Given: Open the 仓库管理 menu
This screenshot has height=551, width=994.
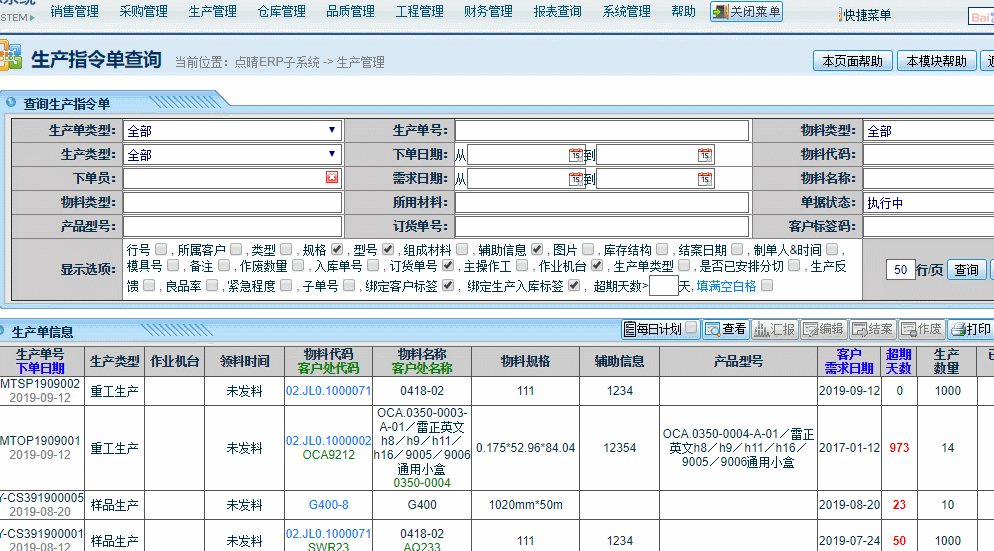Looking at the screenshot, I should [x=281, y=12].
